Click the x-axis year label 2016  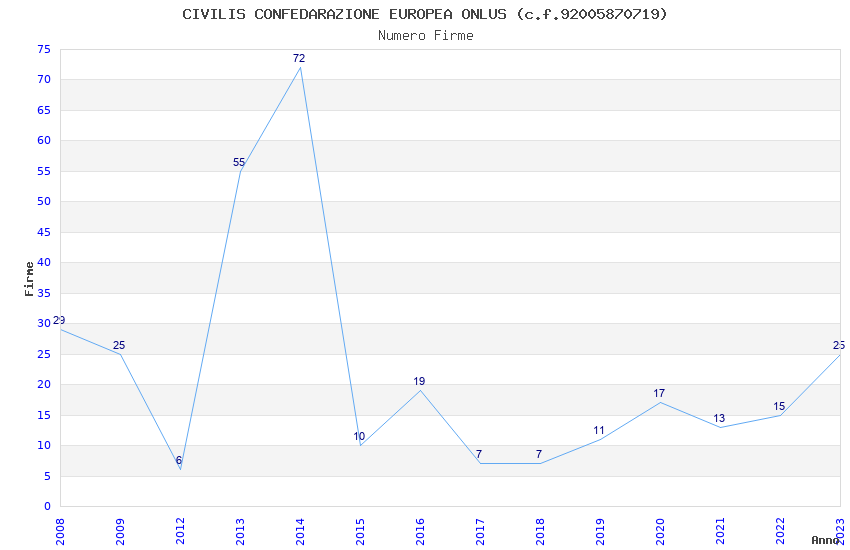click(x=420, y=531)
